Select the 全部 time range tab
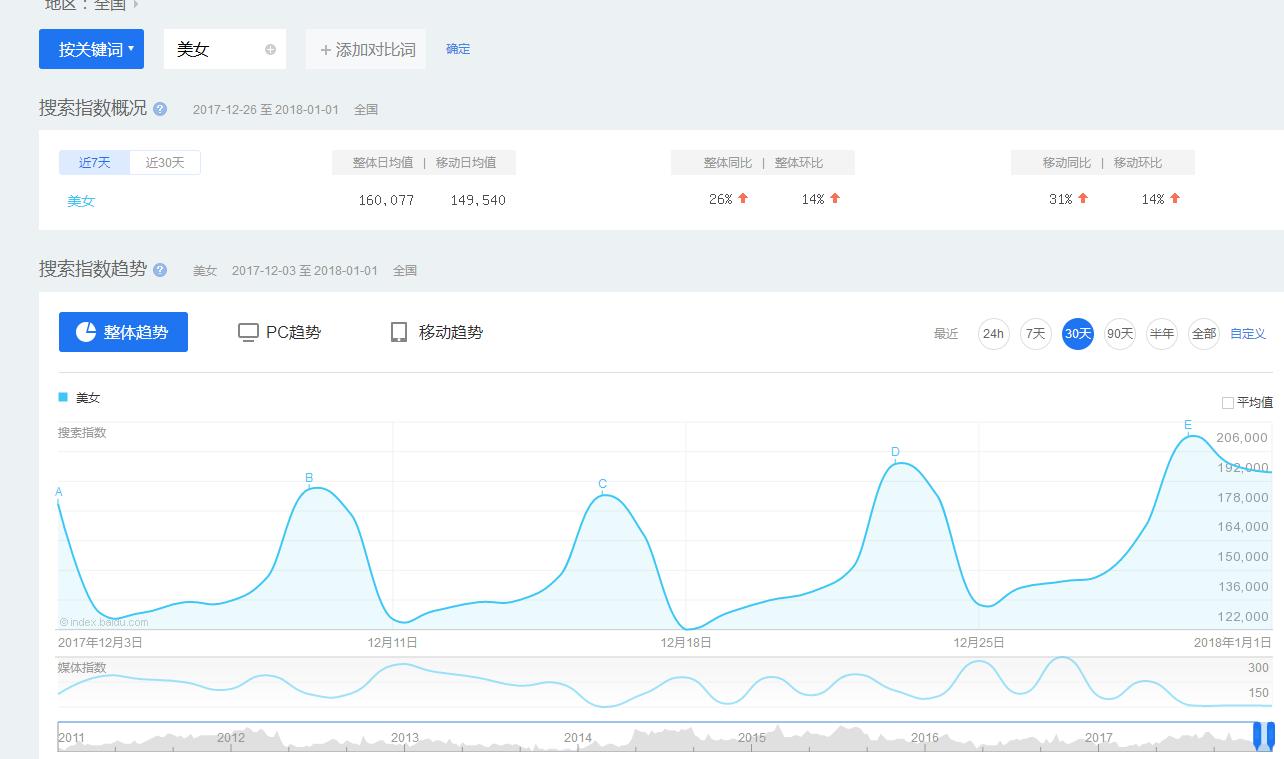1284x759 pixels. (x=1203, y=333)
